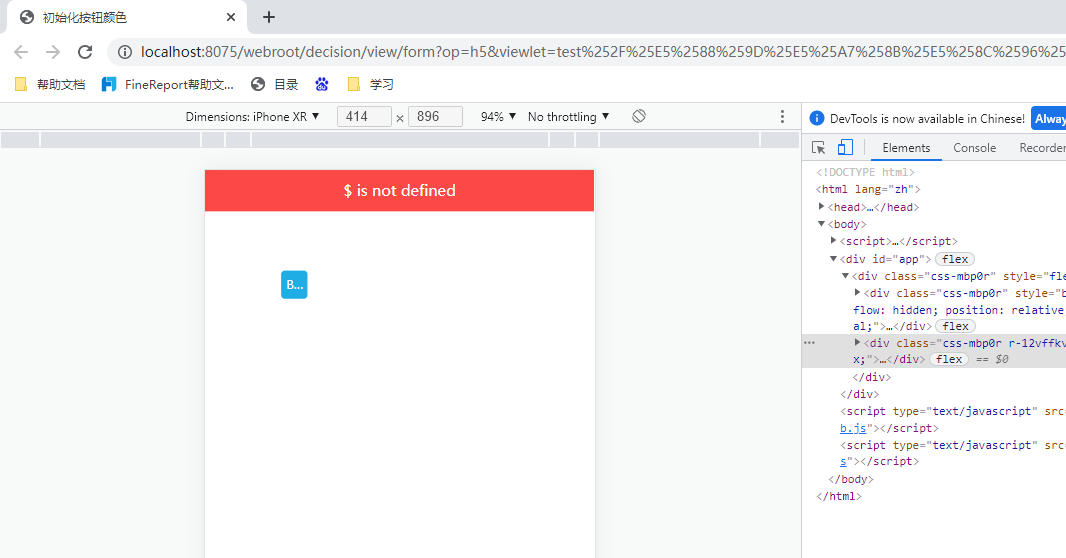This screenshot has height=558, width=1066.
Task: Open the 94% zoom dropdown
Action: click(x=498, y=117)
